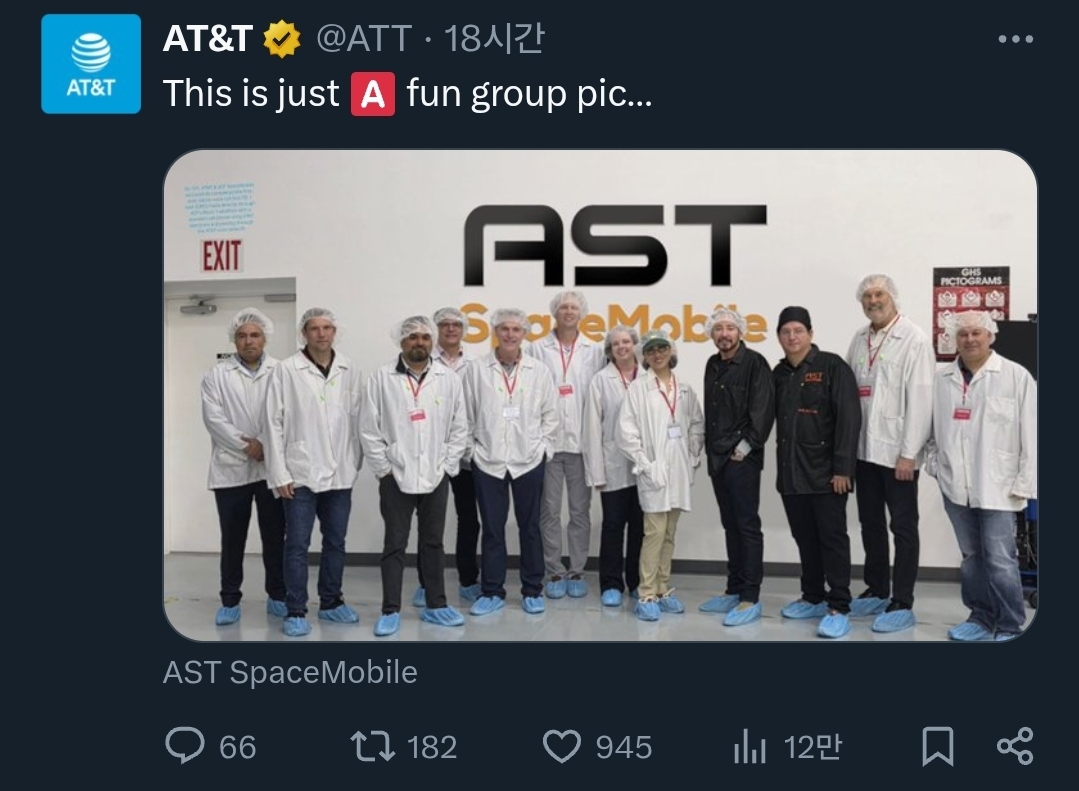1079x791 pixels.
Task: Like the tweet with heart icon
Action: tap(562, 746)
